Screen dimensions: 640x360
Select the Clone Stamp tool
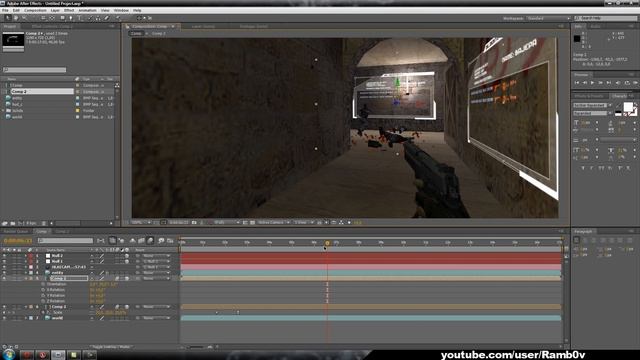tap(98, 18)
